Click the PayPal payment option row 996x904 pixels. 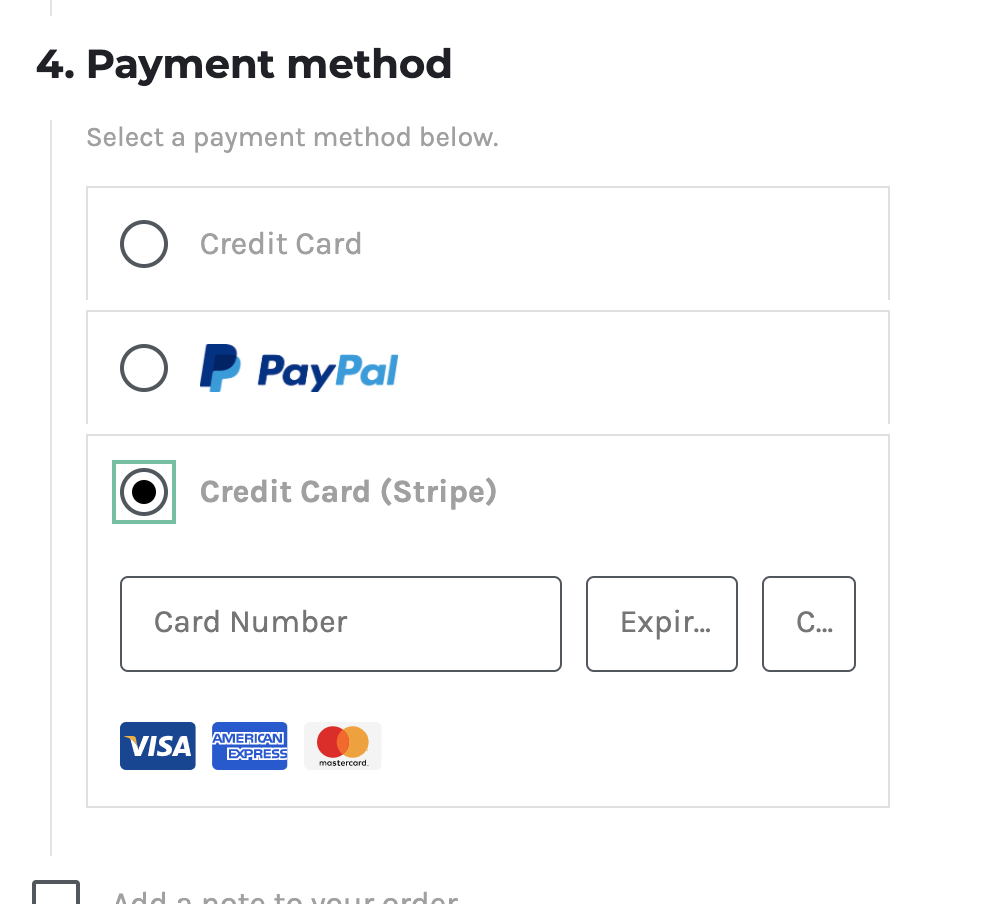[x=488, y=368]
